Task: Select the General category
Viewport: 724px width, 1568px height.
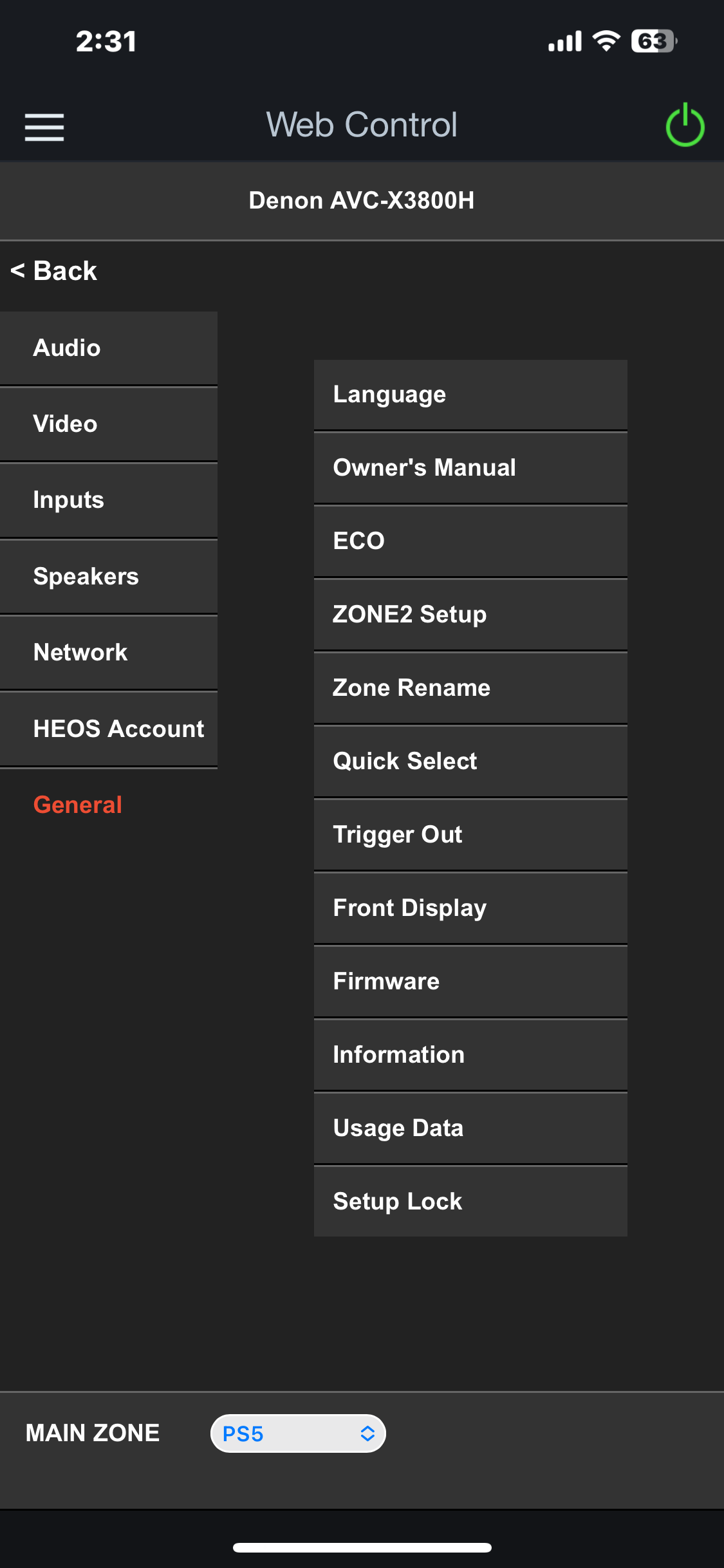Action: tap(78, 805)
